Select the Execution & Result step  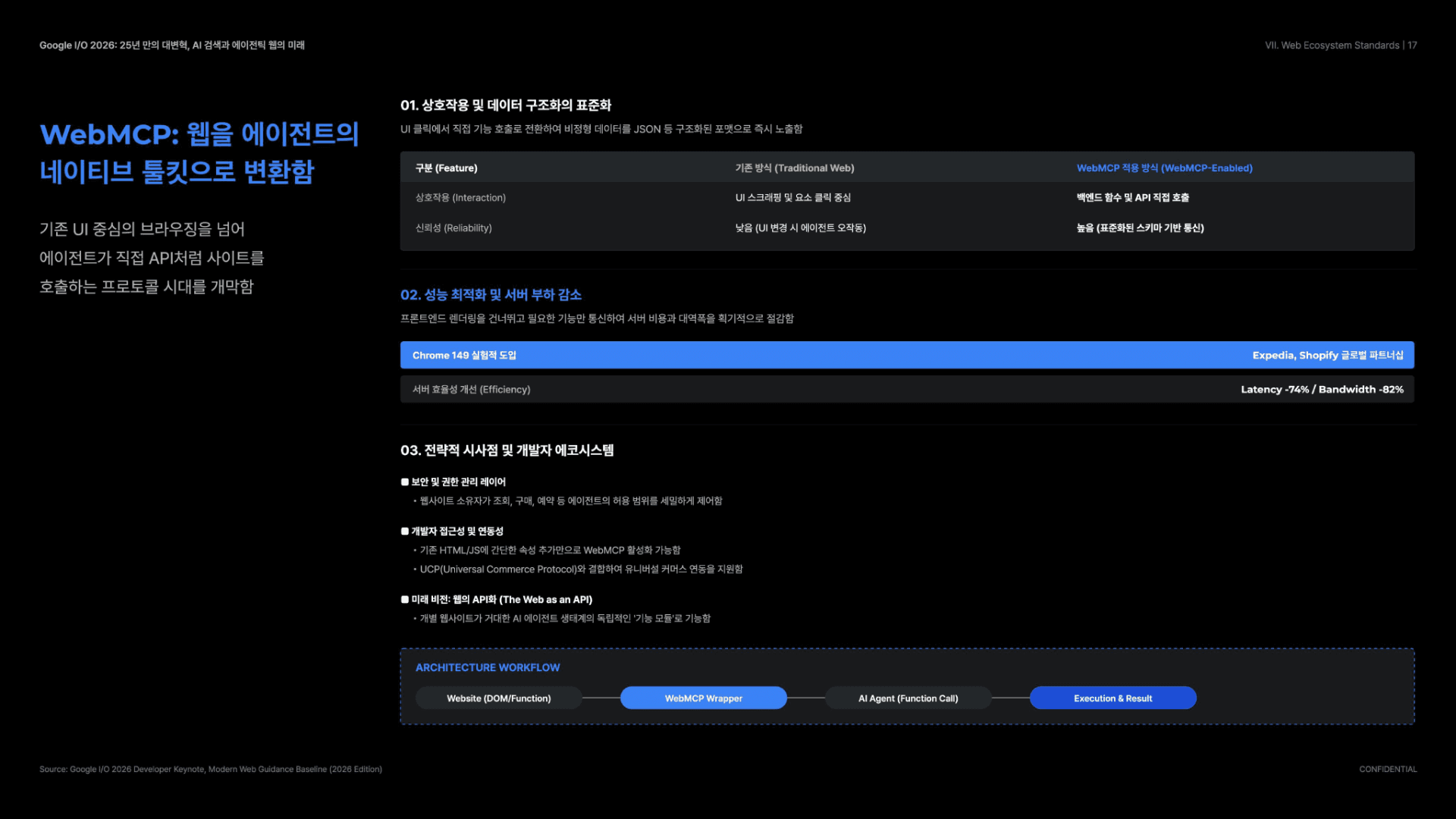(x=1113, y=698)
